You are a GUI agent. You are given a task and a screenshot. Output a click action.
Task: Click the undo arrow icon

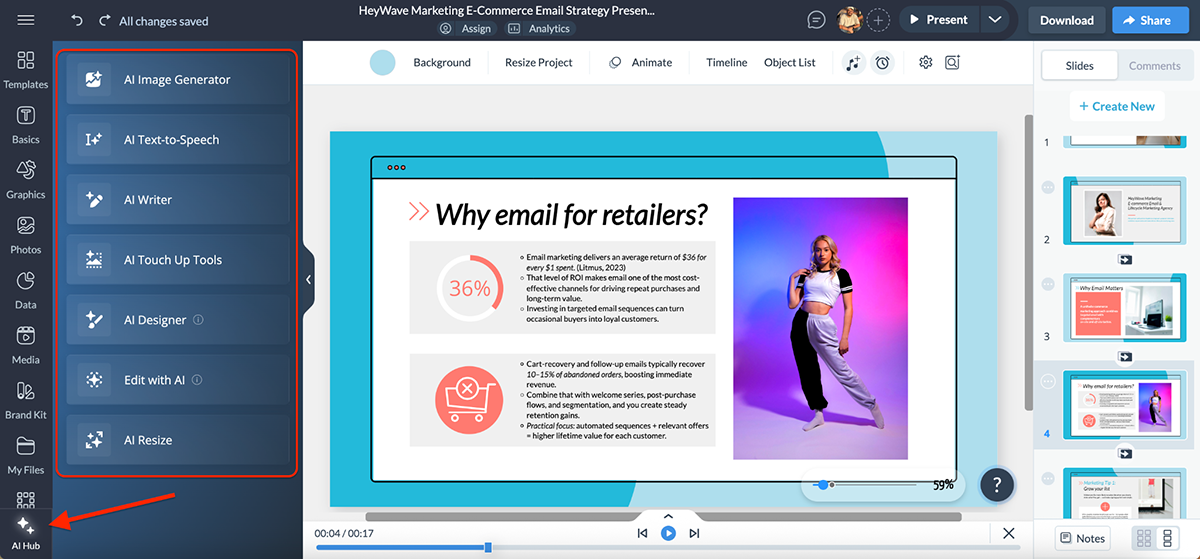point(77,20)
